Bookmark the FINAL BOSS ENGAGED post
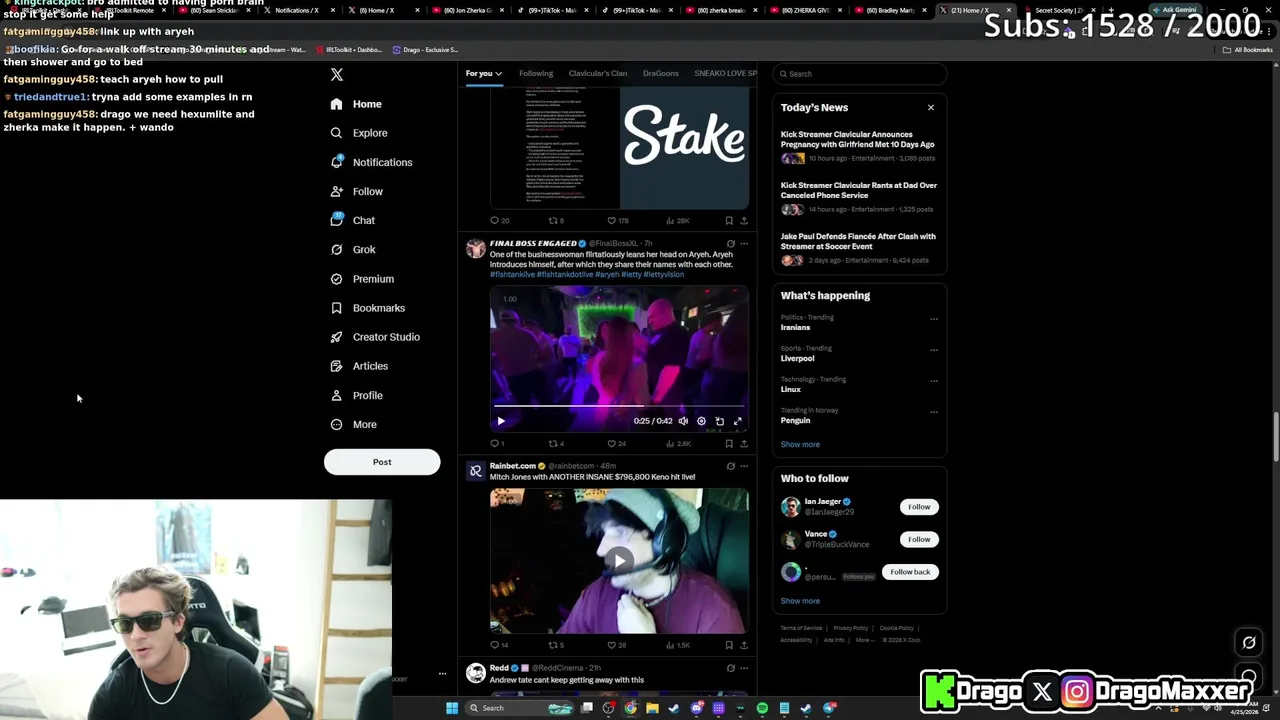The height and width of the screenshot is (720, 1280). coord(729,444)
